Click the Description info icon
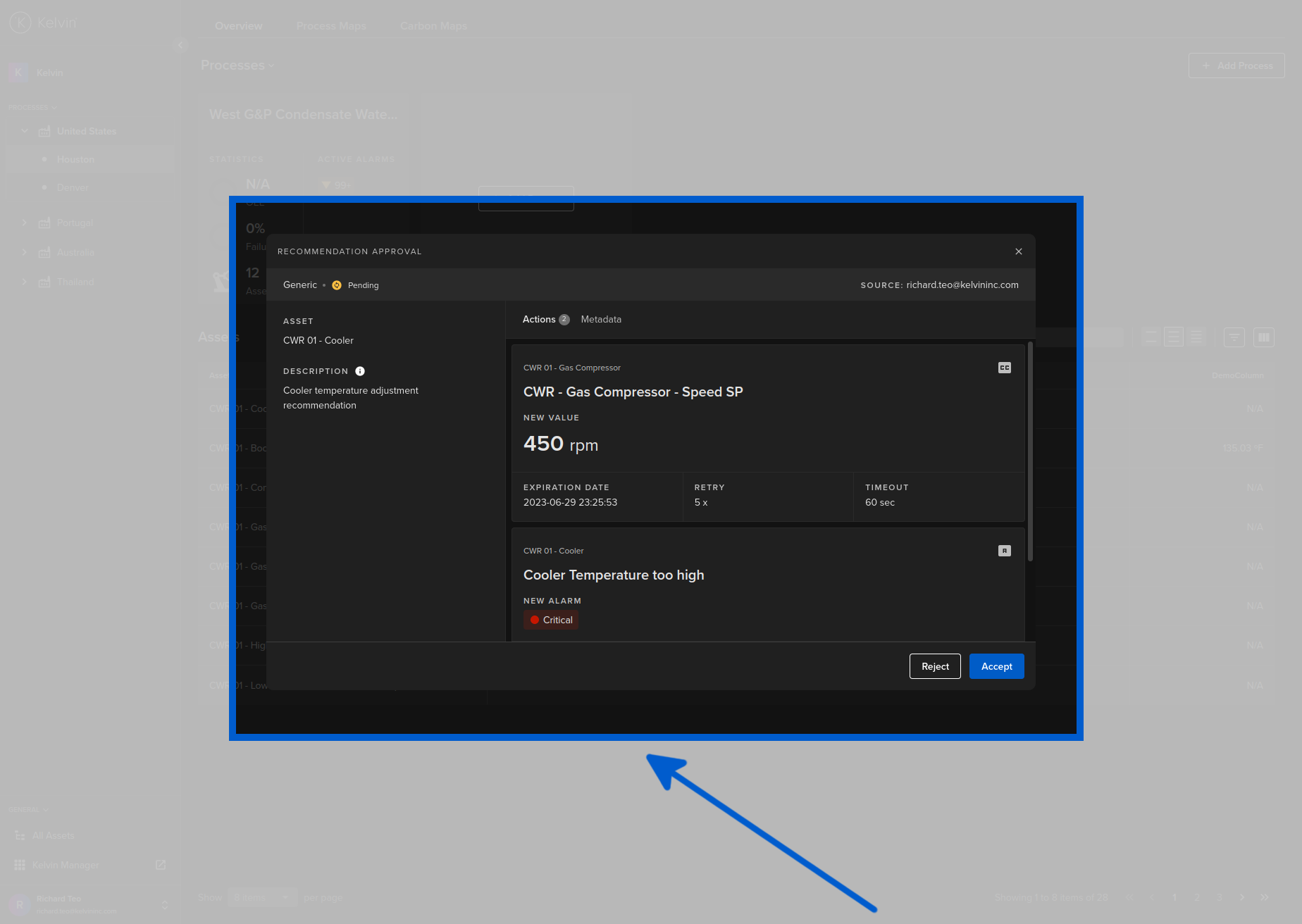The width and height of the screenshot is (1302, 924). click(360, 371)
